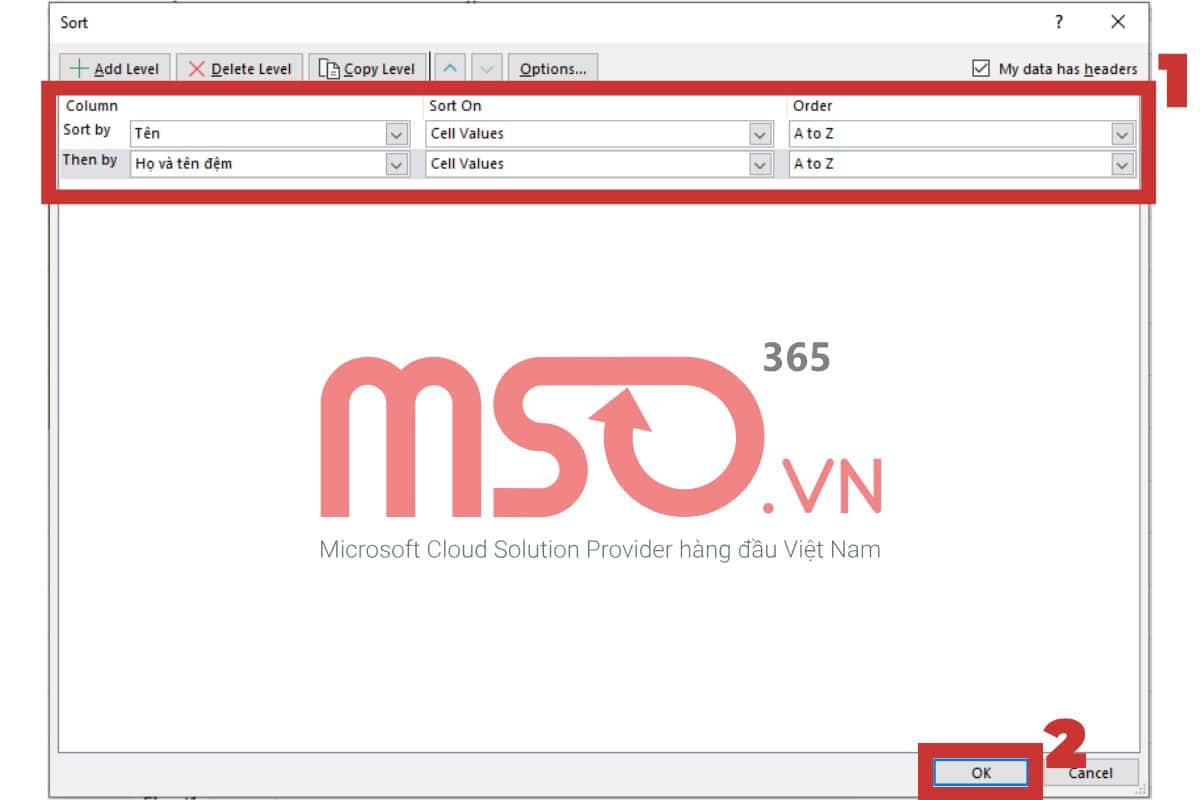Click the Delete Level button
1200x800 pixels.
tap(240, 69)
